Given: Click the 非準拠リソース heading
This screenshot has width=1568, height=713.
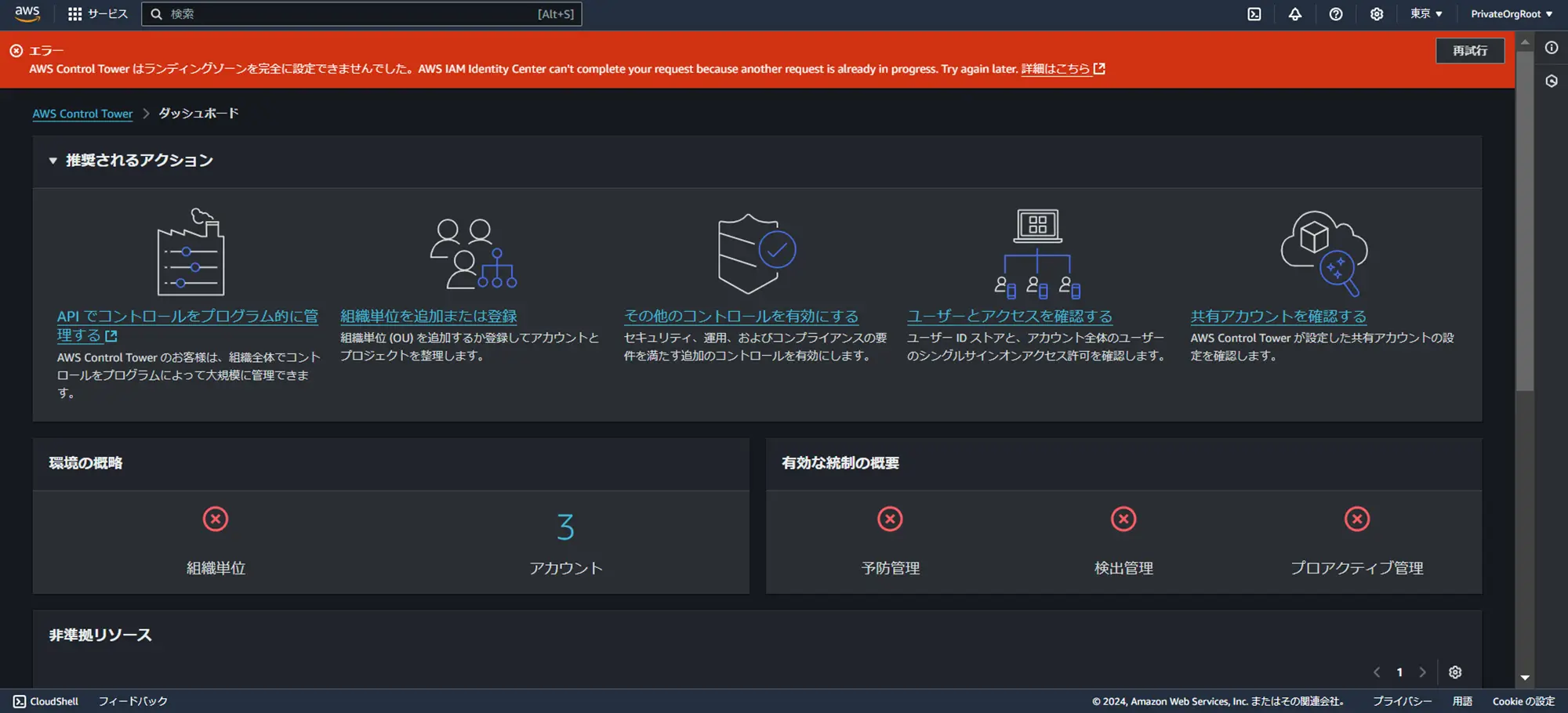Looking at the screenshot, I should 100,635.
